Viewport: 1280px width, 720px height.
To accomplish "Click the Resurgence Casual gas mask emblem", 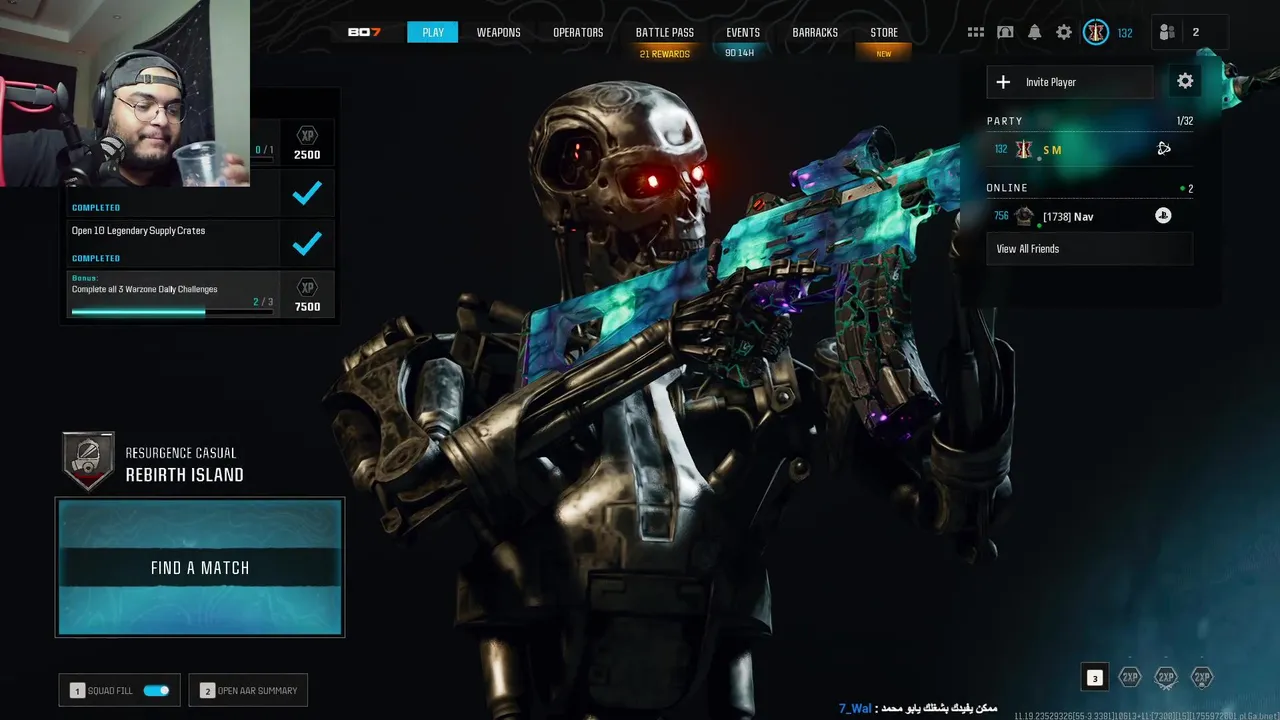I will 88,462.
